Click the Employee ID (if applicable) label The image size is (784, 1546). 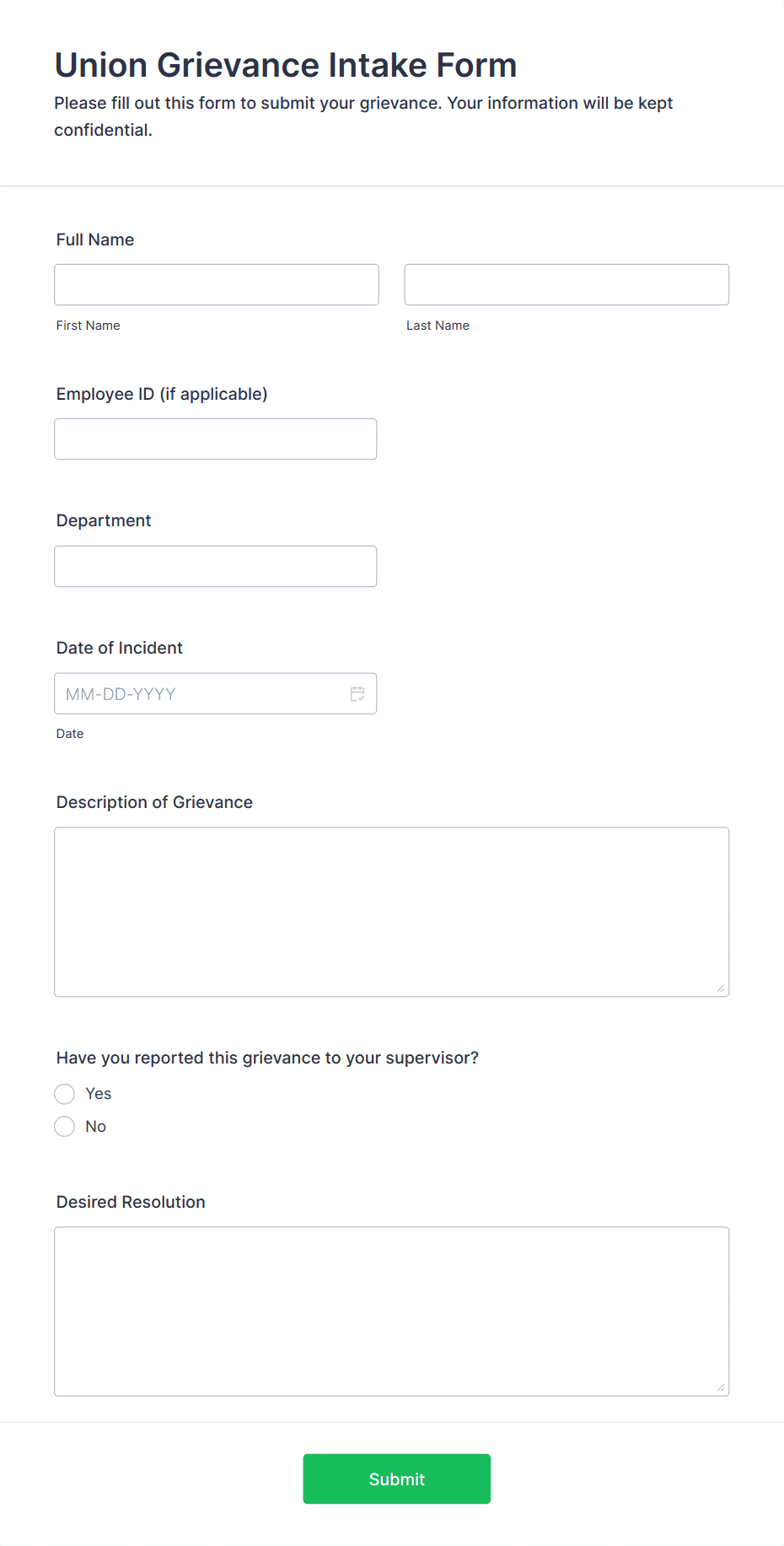[162, 394]
